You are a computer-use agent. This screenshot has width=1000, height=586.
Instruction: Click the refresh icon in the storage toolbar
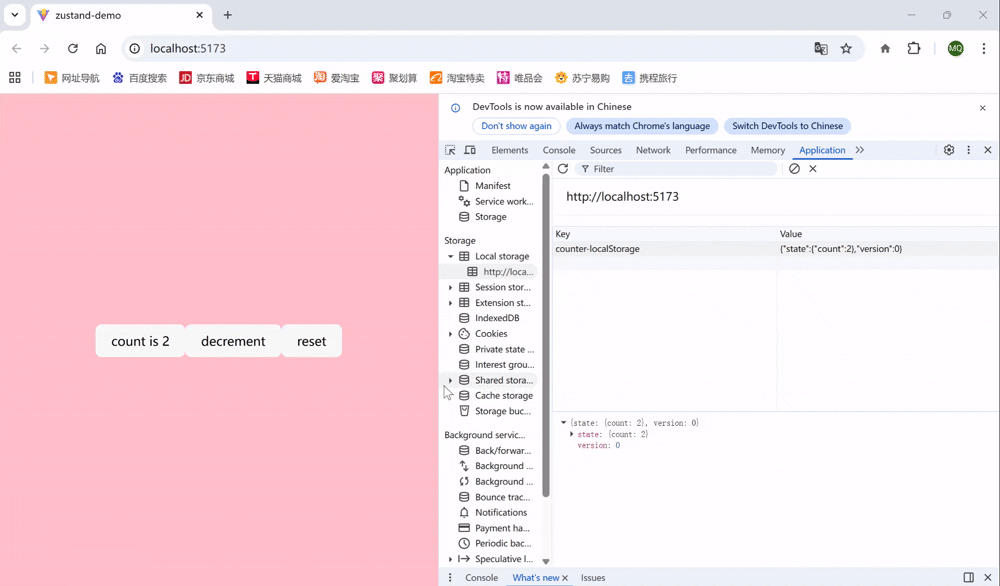562,169
